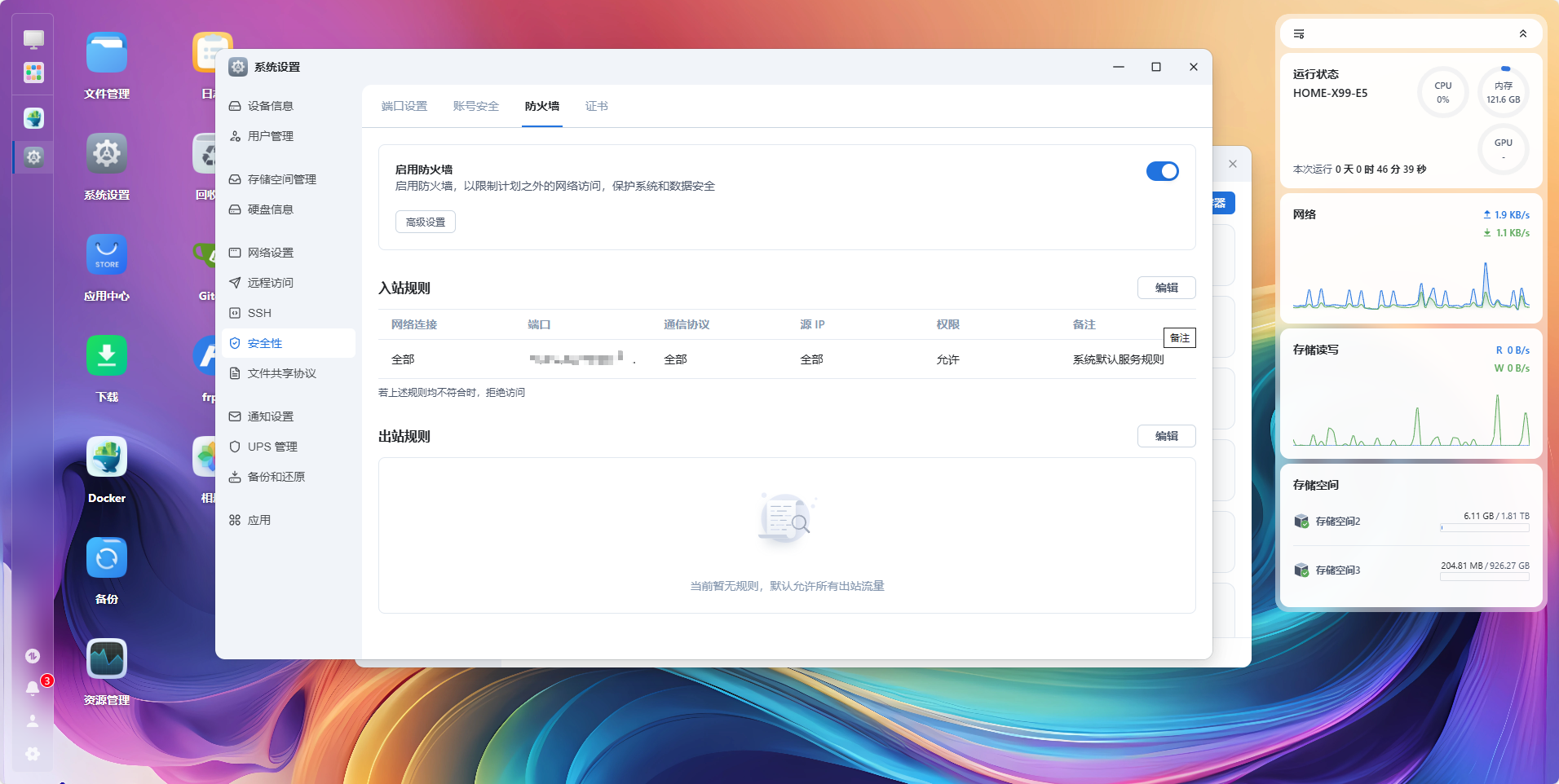
Task: Click the 存储空间3 usage bar
Action: click(1485, 577)
